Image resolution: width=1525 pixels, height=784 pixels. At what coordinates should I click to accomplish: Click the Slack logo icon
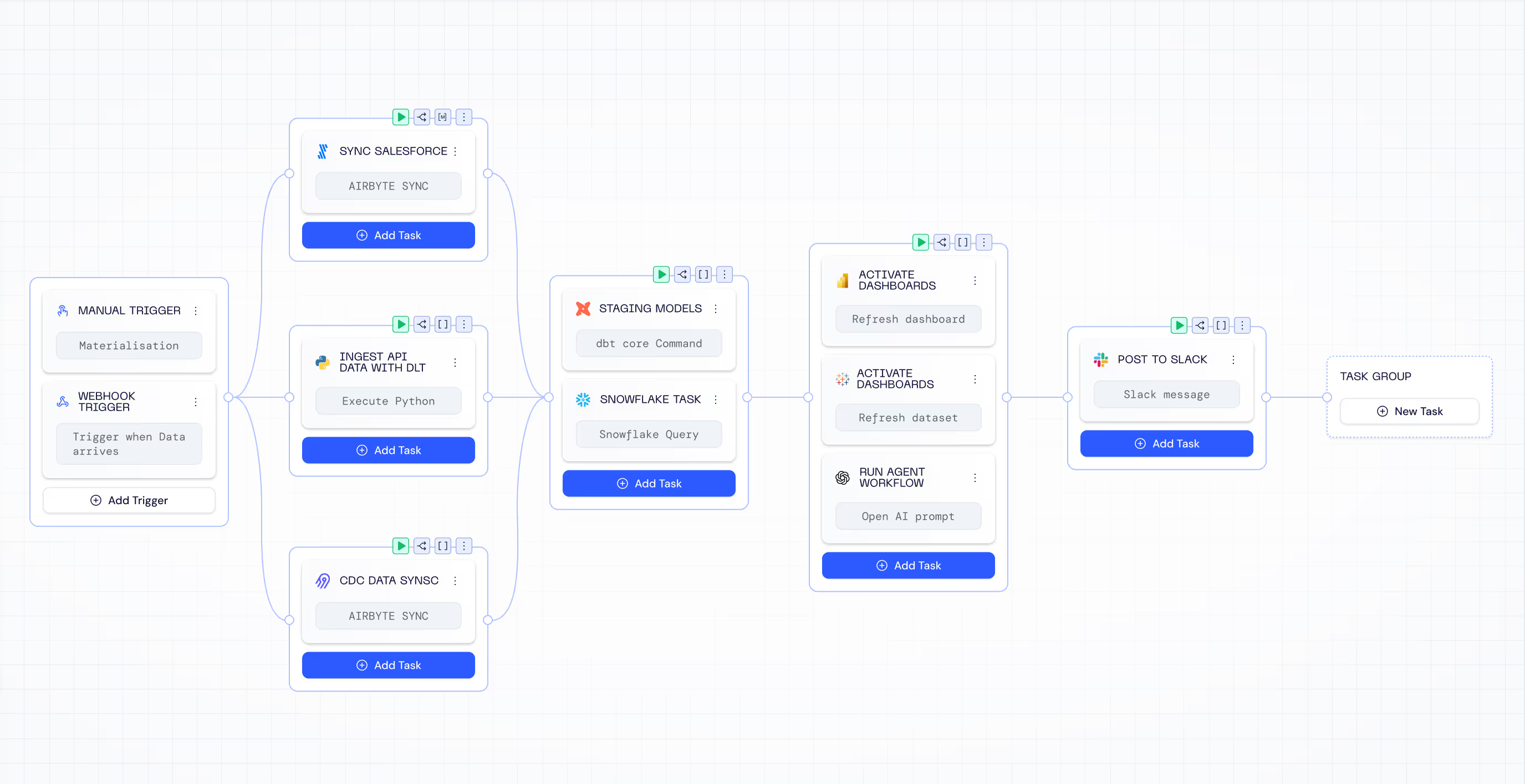pos(1100,359)
